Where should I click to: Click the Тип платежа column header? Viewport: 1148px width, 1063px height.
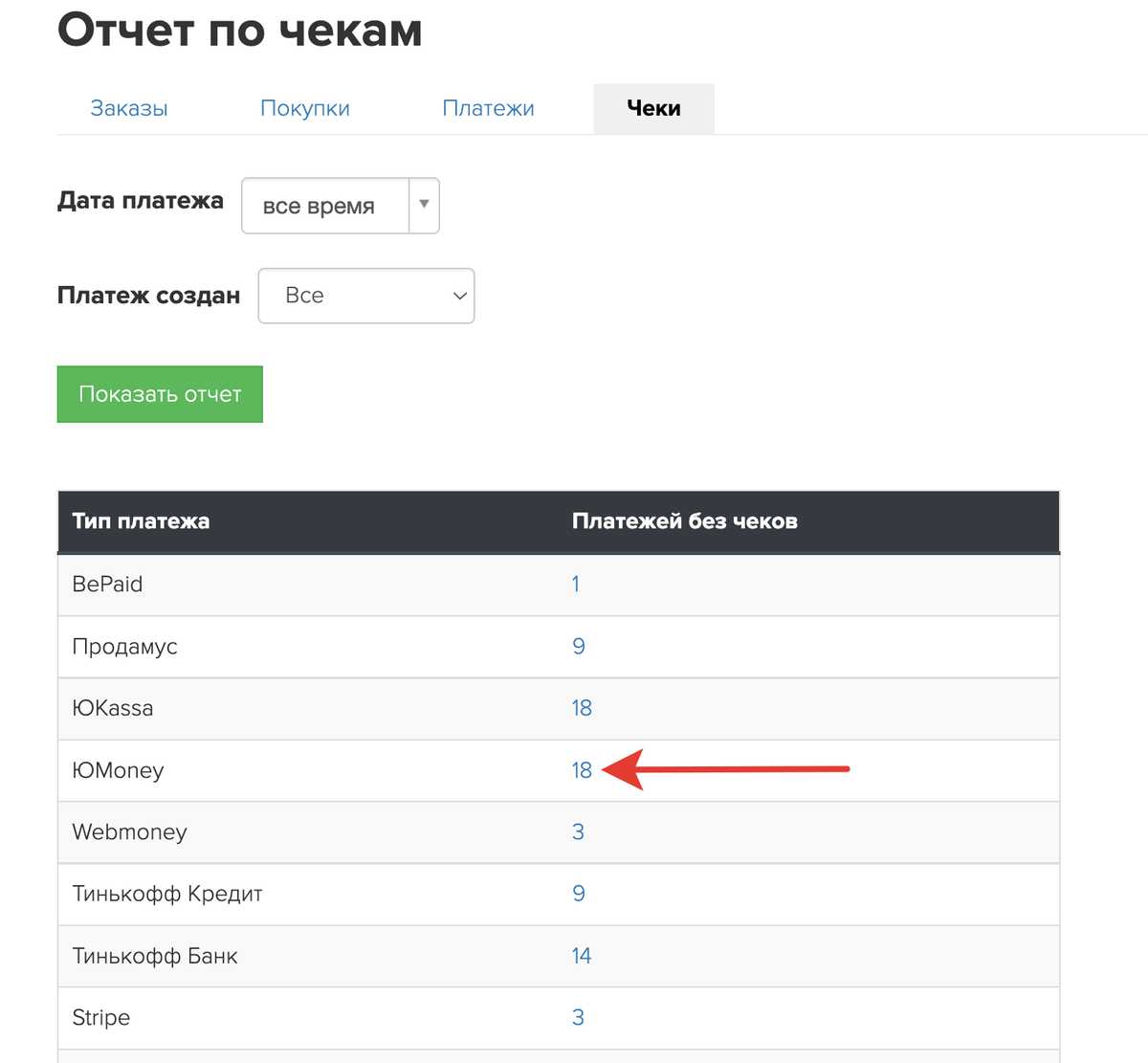click(141, 521)
